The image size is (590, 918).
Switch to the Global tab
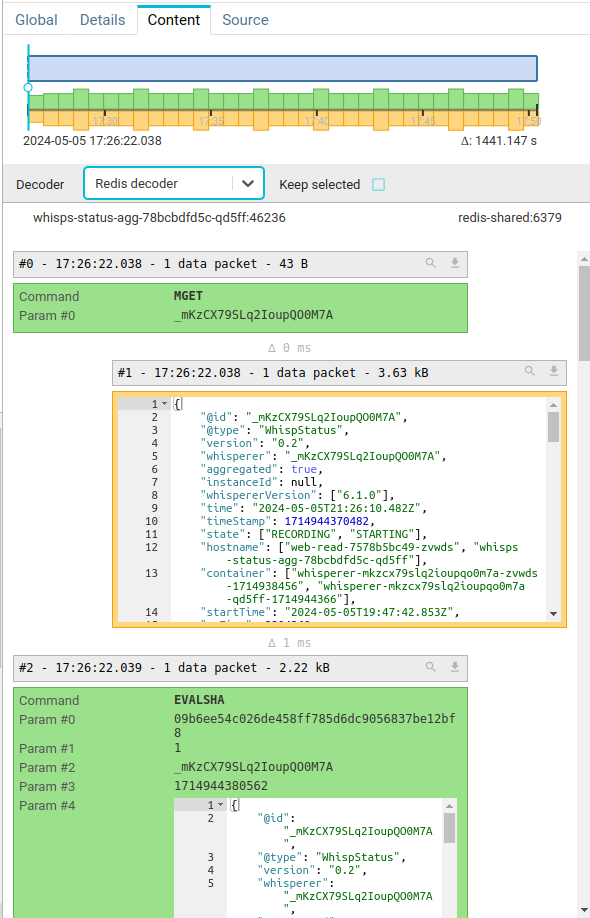[x=36, y=19]
